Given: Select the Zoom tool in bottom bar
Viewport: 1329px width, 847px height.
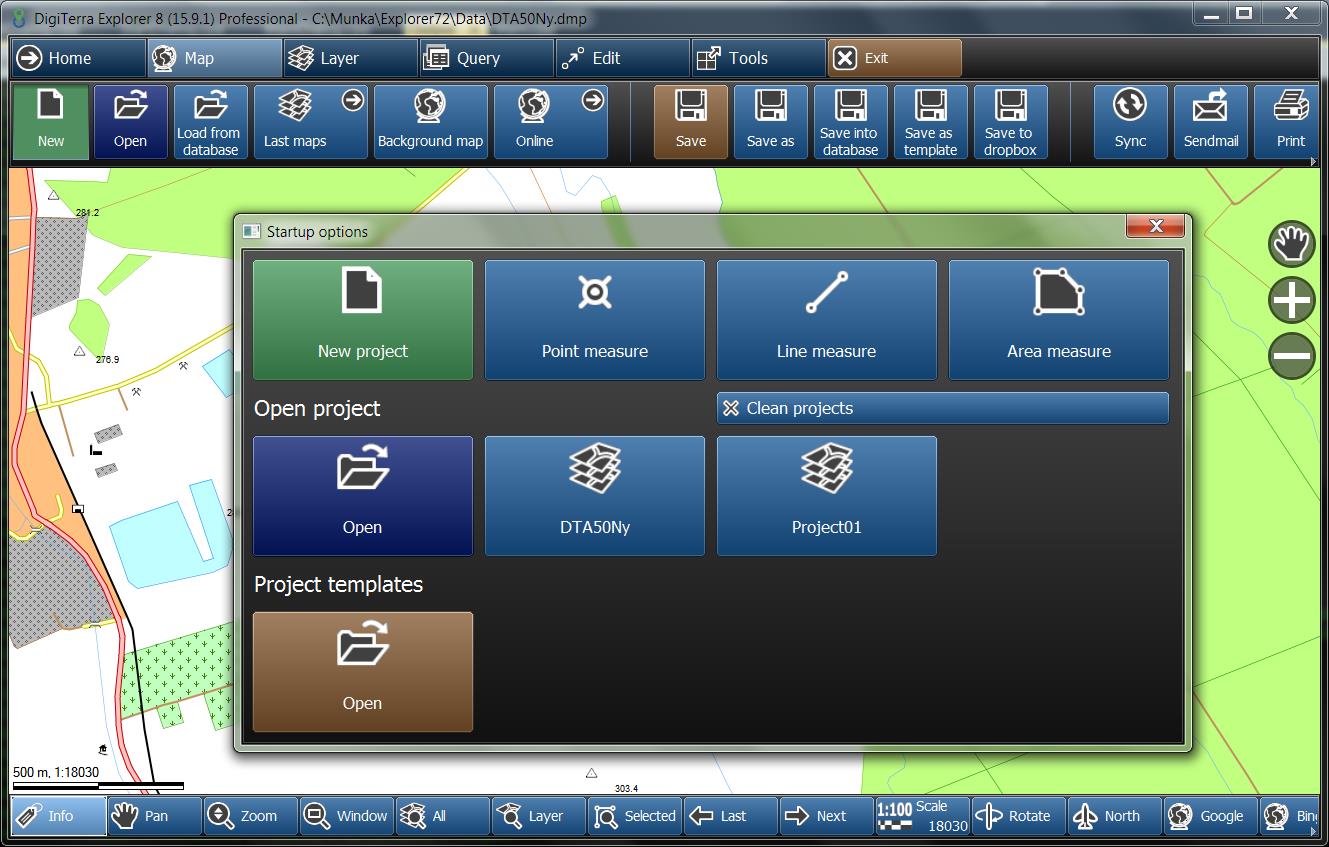Looking at the screenshot, I should (x=251, y=816).
